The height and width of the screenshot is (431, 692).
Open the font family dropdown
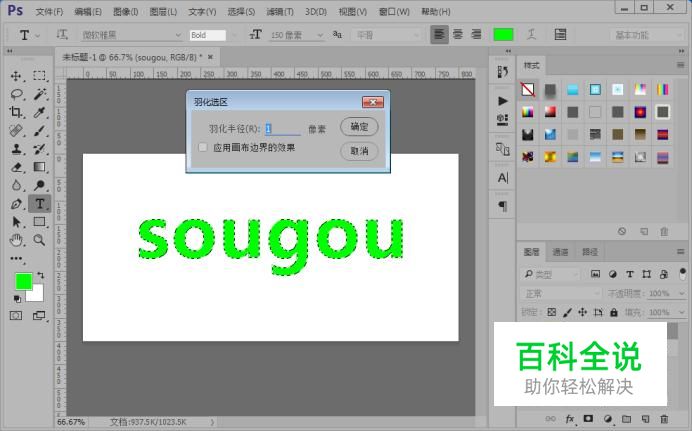131,35
